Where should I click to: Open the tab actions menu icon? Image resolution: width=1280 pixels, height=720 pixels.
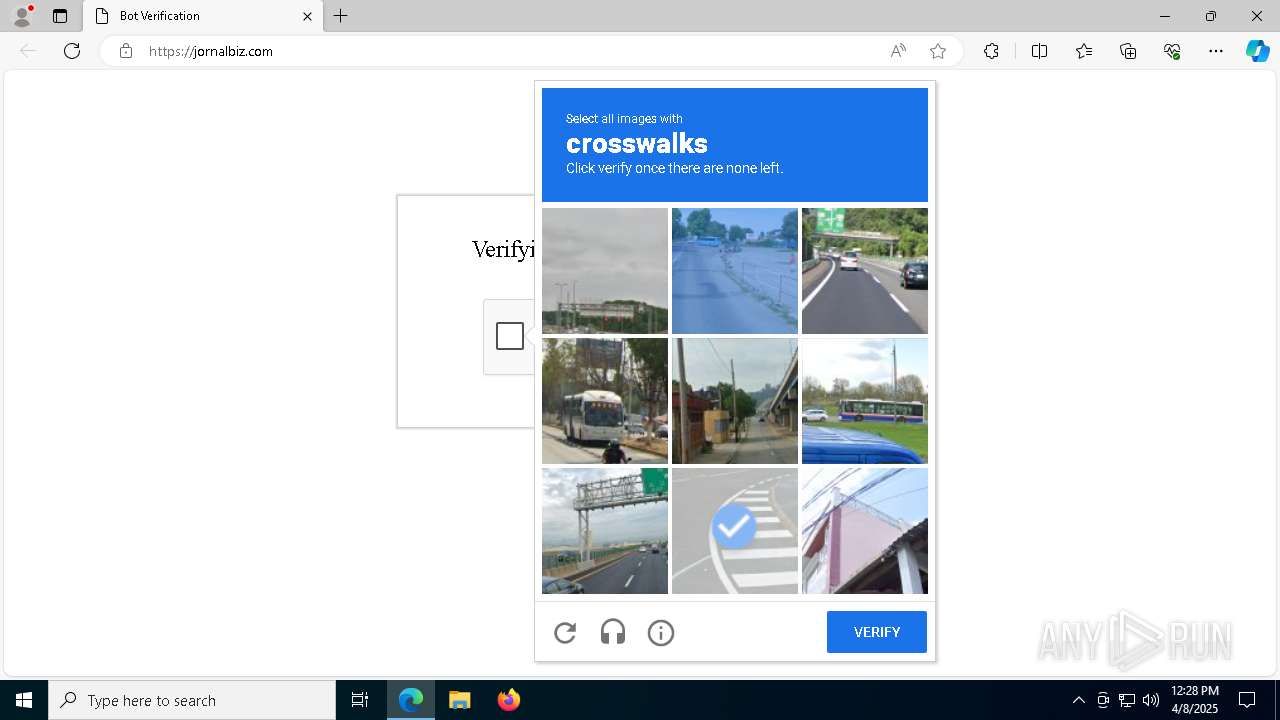click(x=60, y=16)
